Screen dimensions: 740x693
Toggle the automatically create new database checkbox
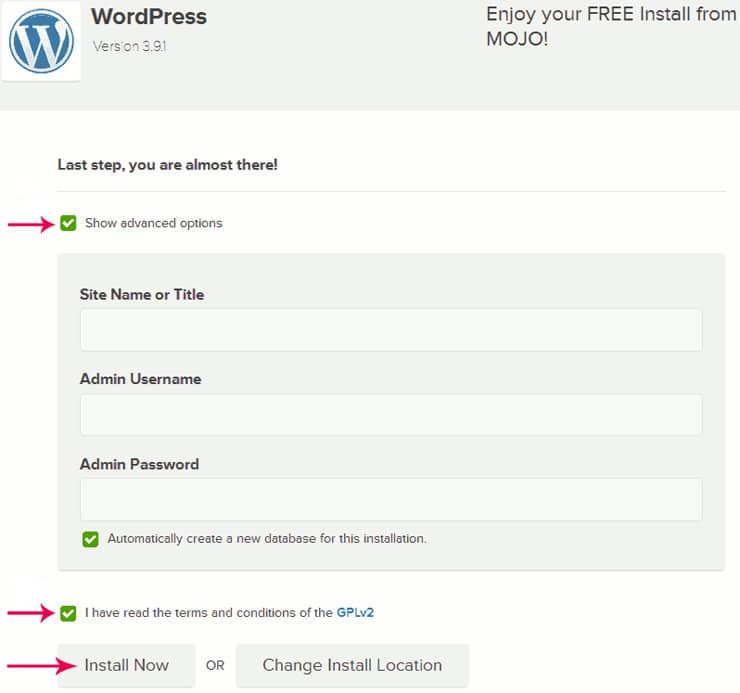pos(90,539)
